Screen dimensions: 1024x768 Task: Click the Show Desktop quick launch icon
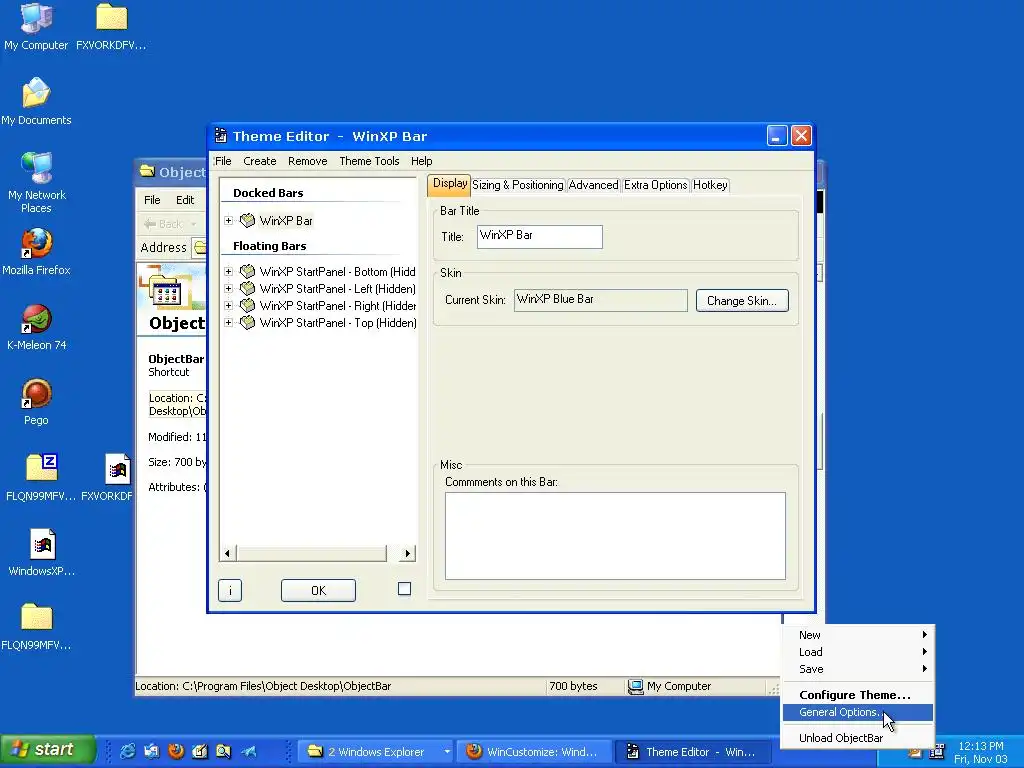(x=152, y=751)
